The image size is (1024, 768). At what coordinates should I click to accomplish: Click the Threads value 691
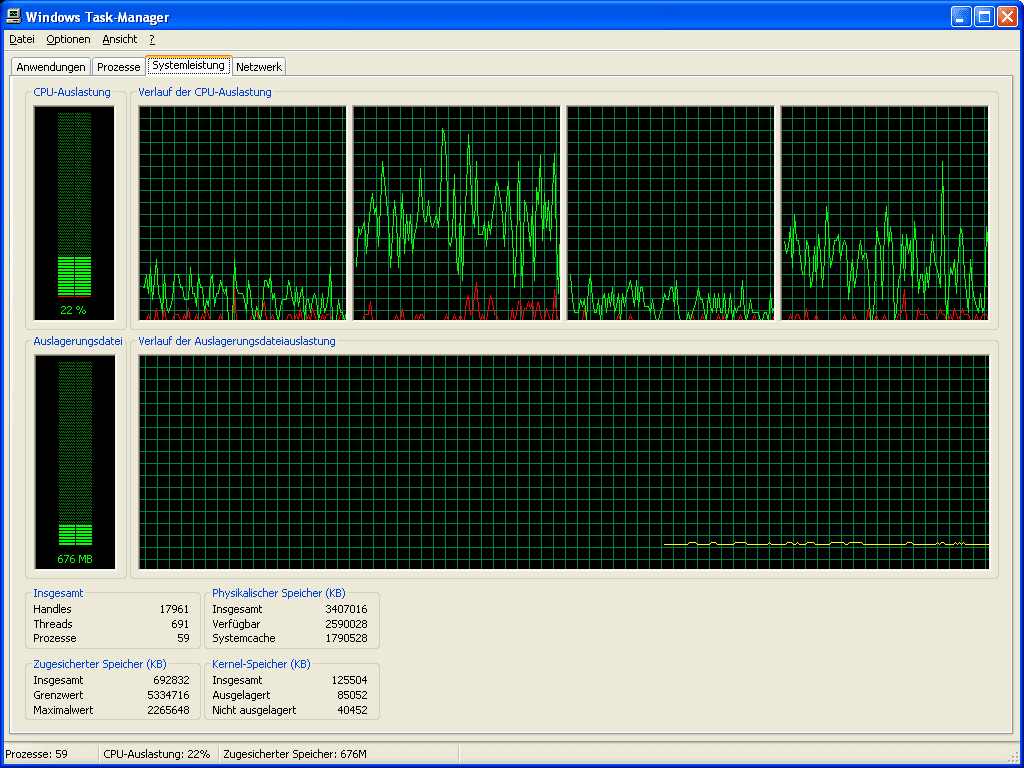coord(180,624)
